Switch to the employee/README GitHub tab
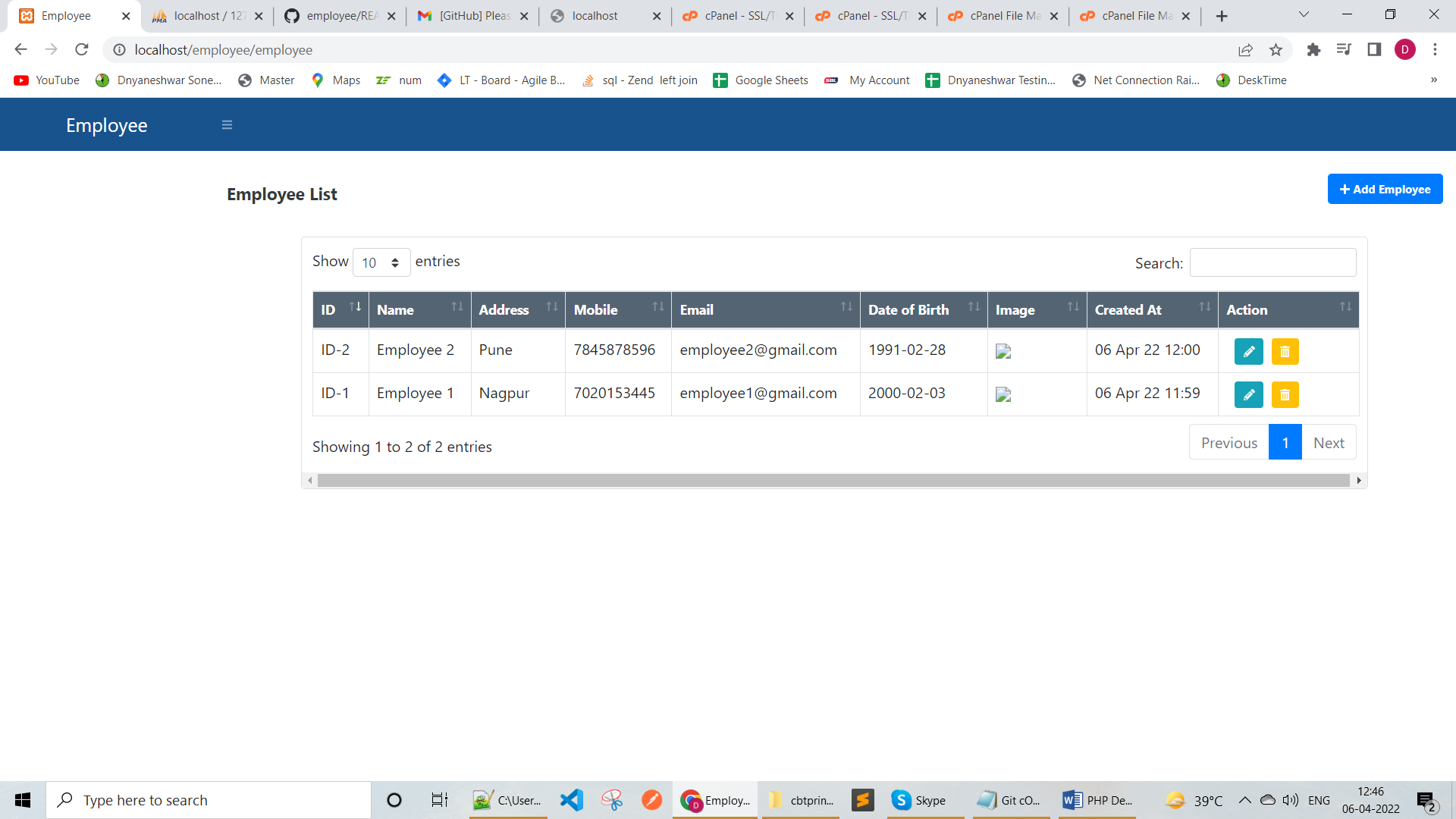1456x819 pixels. [x=340, y=16]
